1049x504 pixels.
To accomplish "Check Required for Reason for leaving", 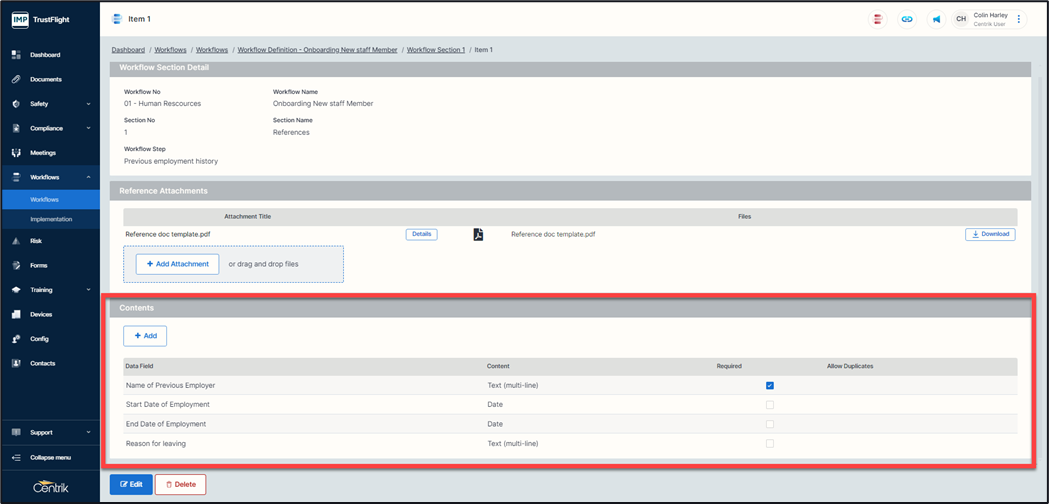I will coord(769,443).
